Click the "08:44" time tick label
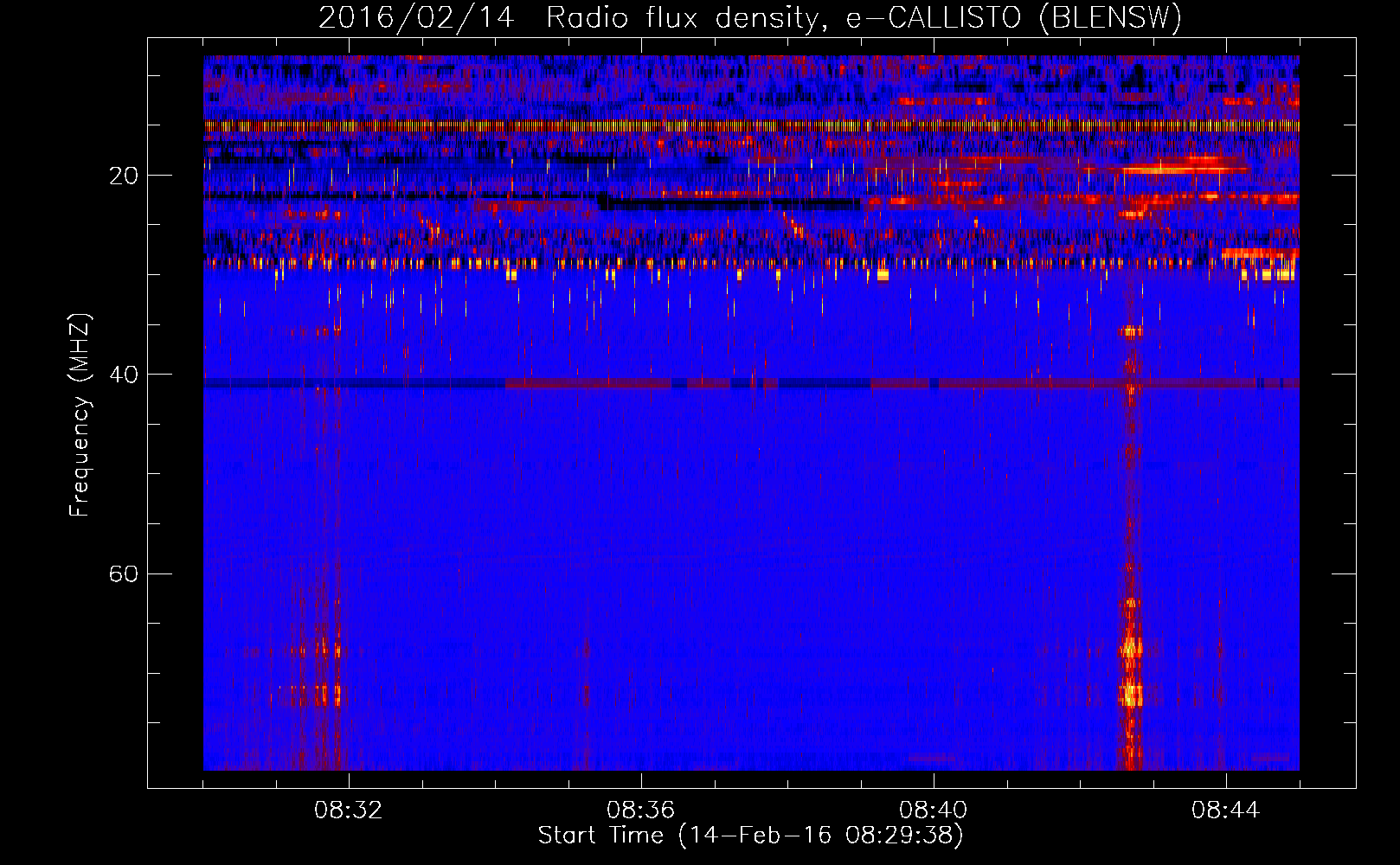The width and height of the screenshot is (1400, 865). point(1226,811)
